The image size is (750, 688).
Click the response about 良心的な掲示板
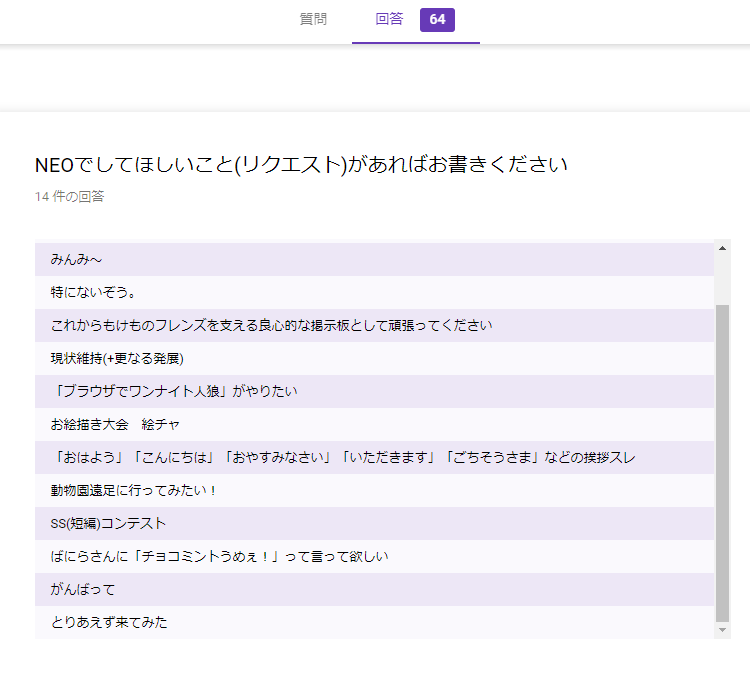(x=271, y=326)
